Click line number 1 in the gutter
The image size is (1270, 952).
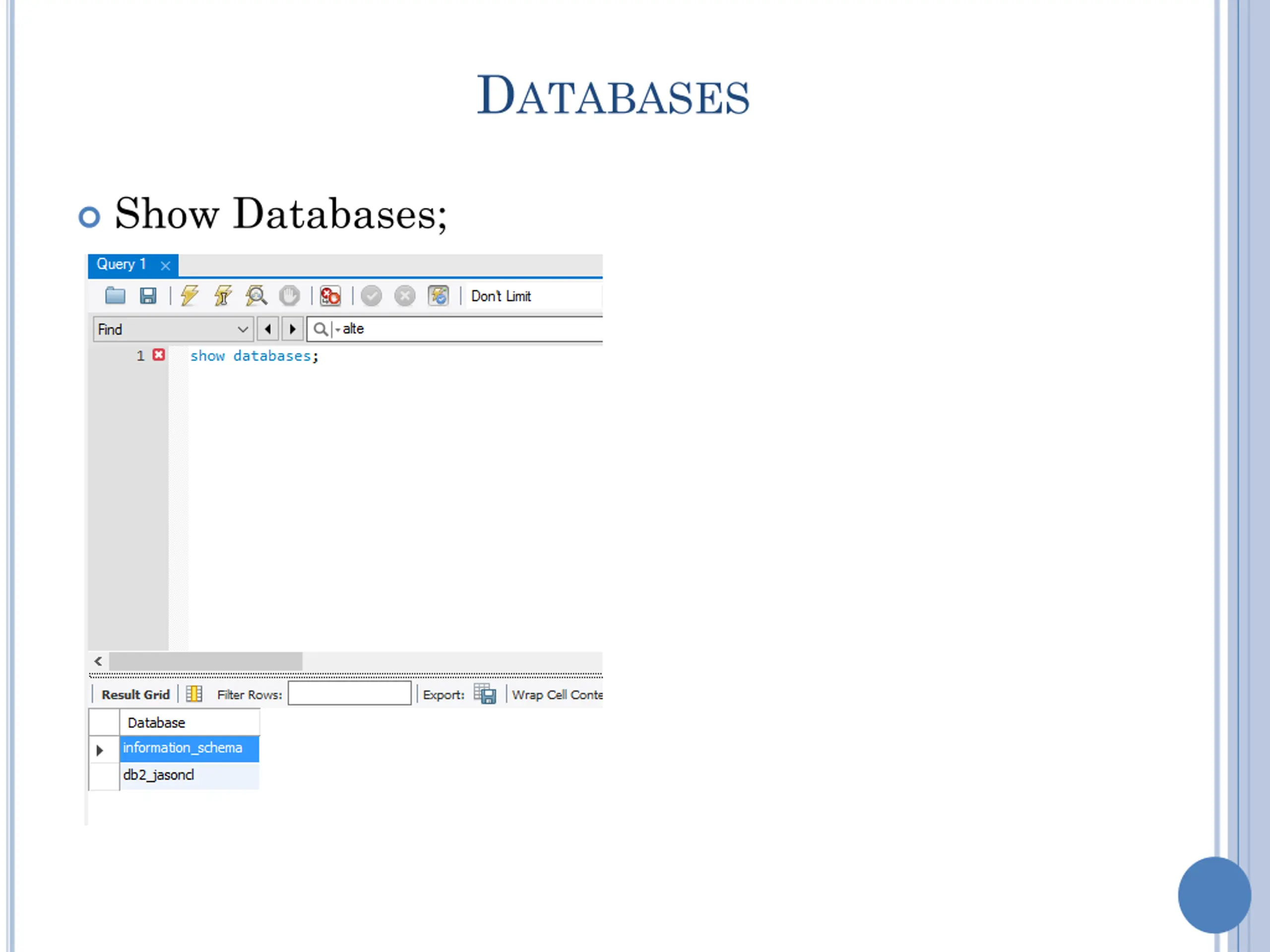pos(140,356)
